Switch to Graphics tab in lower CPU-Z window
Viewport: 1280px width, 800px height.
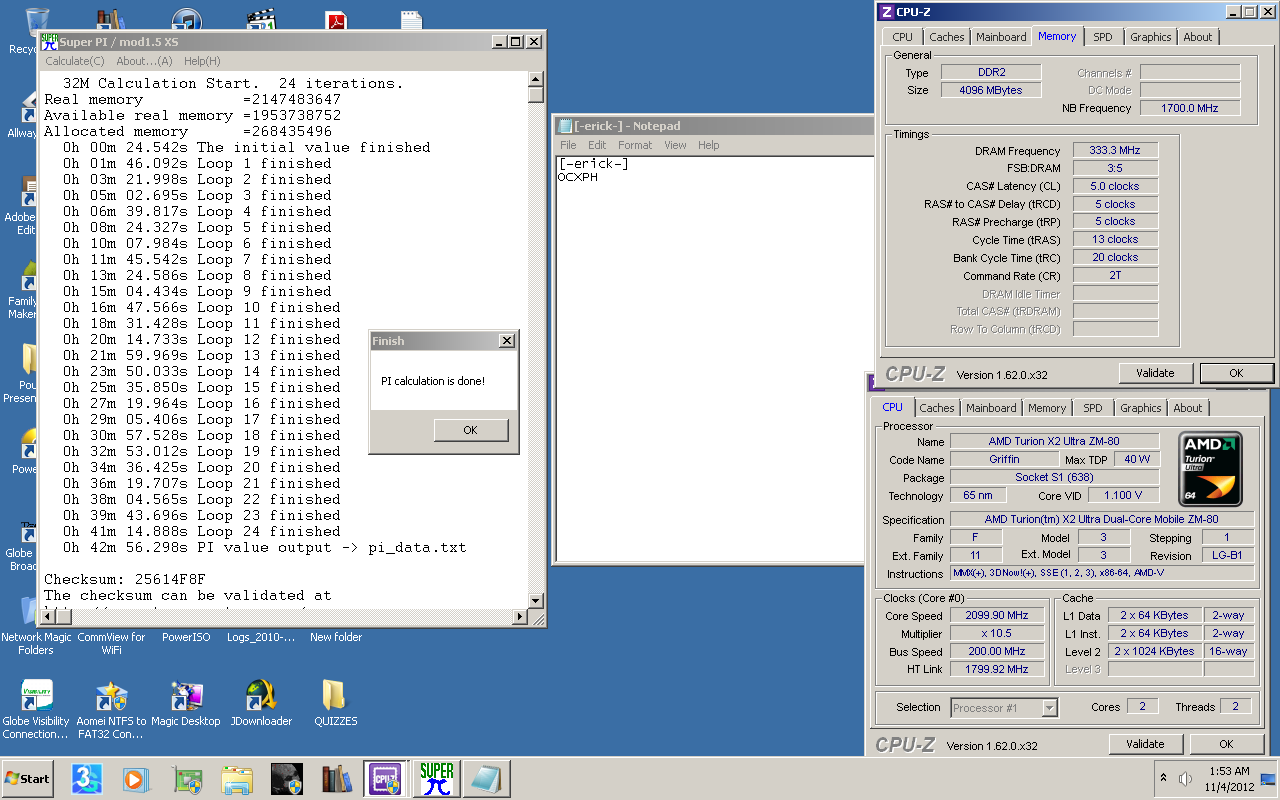coord(1140,408)
